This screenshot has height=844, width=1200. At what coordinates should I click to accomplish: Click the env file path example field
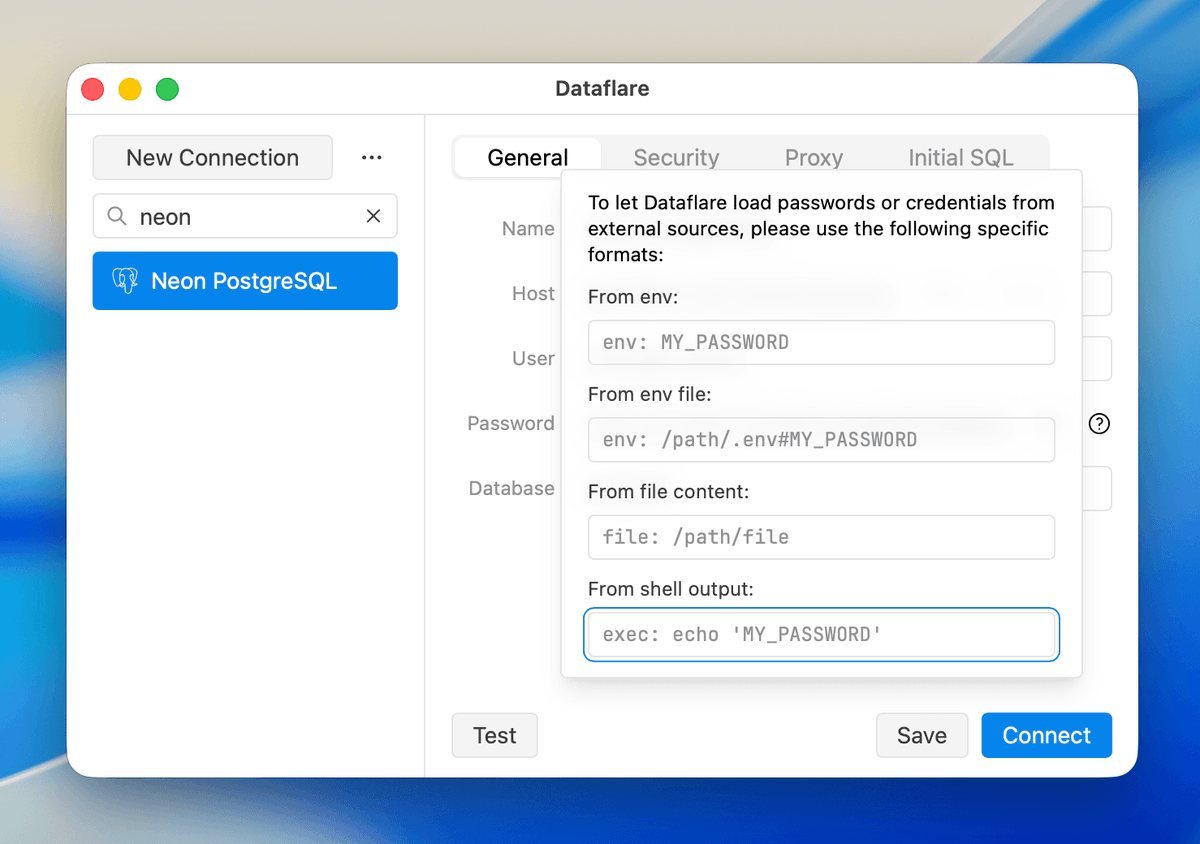822,440
